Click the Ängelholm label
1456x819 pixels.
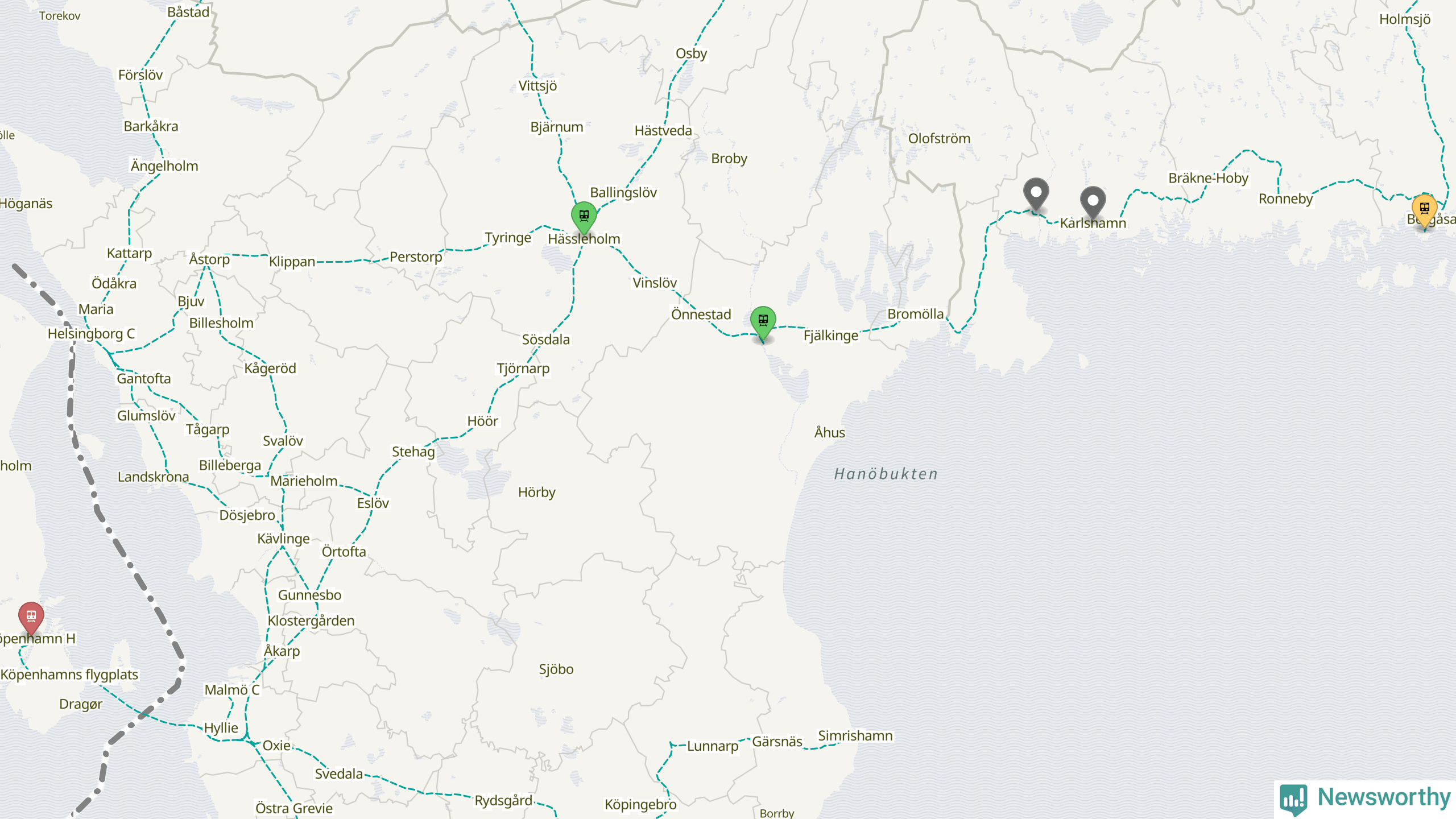point(164,166)
